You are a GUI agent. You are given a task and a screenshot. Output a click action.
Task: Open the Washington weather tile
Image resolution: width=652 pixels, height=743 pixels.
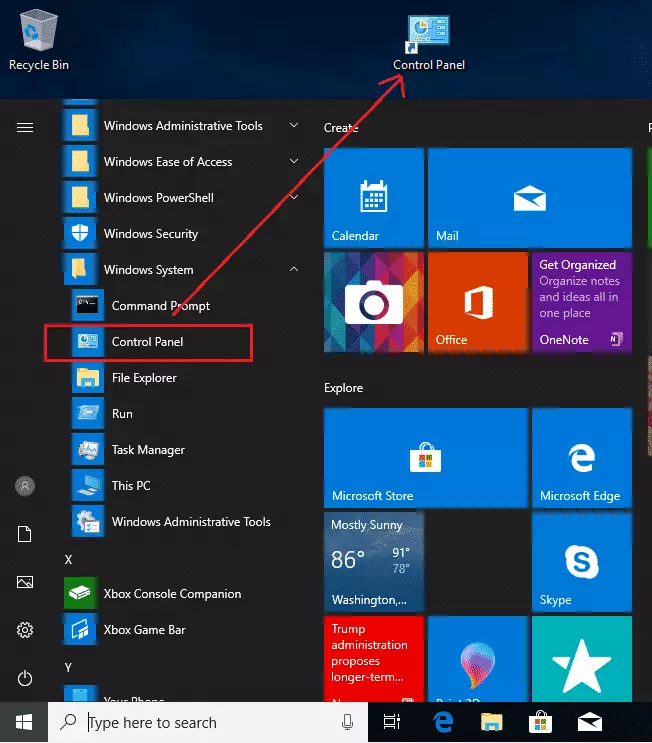pos(374,562)
